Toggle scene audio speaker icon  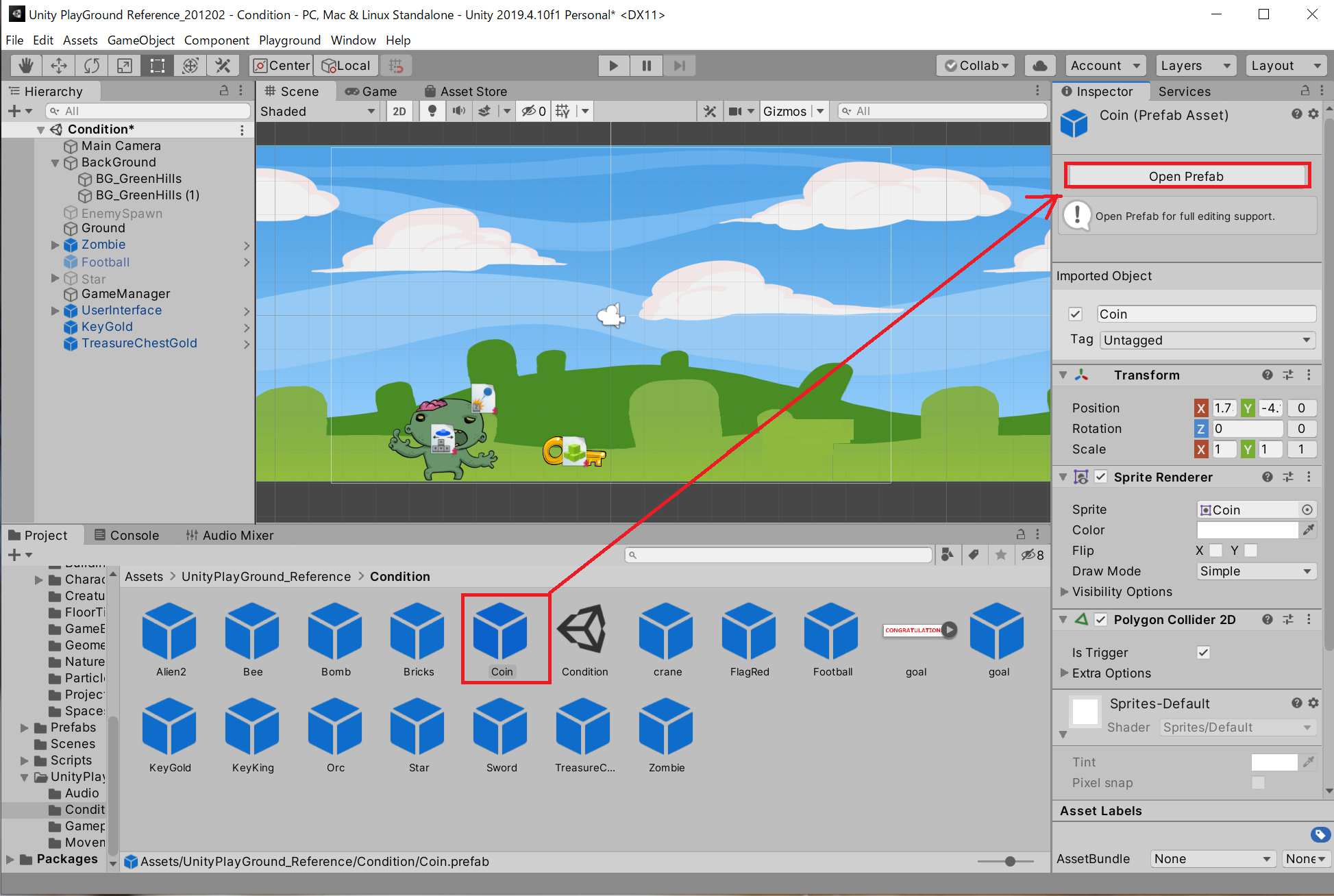[x=458, y=111]
